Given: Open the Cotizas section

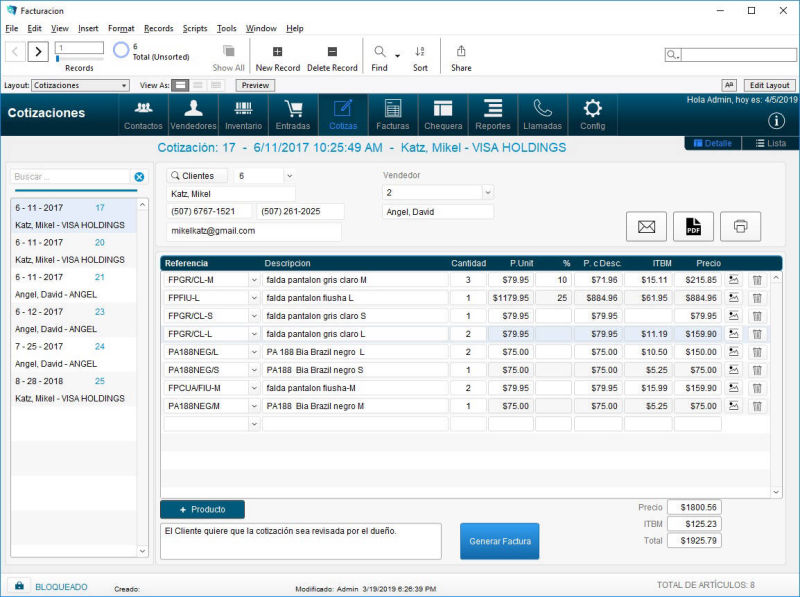Looking at the screenshot, I should 343,115.
